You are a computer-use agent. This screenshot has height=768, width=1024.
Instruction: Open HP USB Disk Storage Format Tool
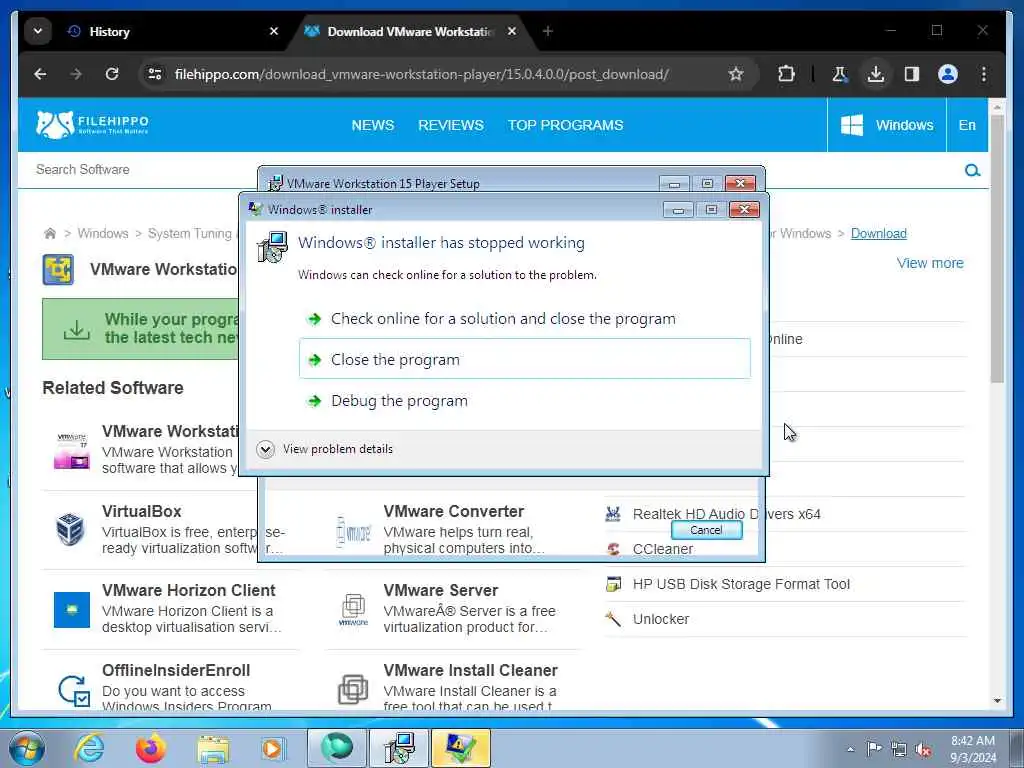pyautogui.click(x=741, y=584)
